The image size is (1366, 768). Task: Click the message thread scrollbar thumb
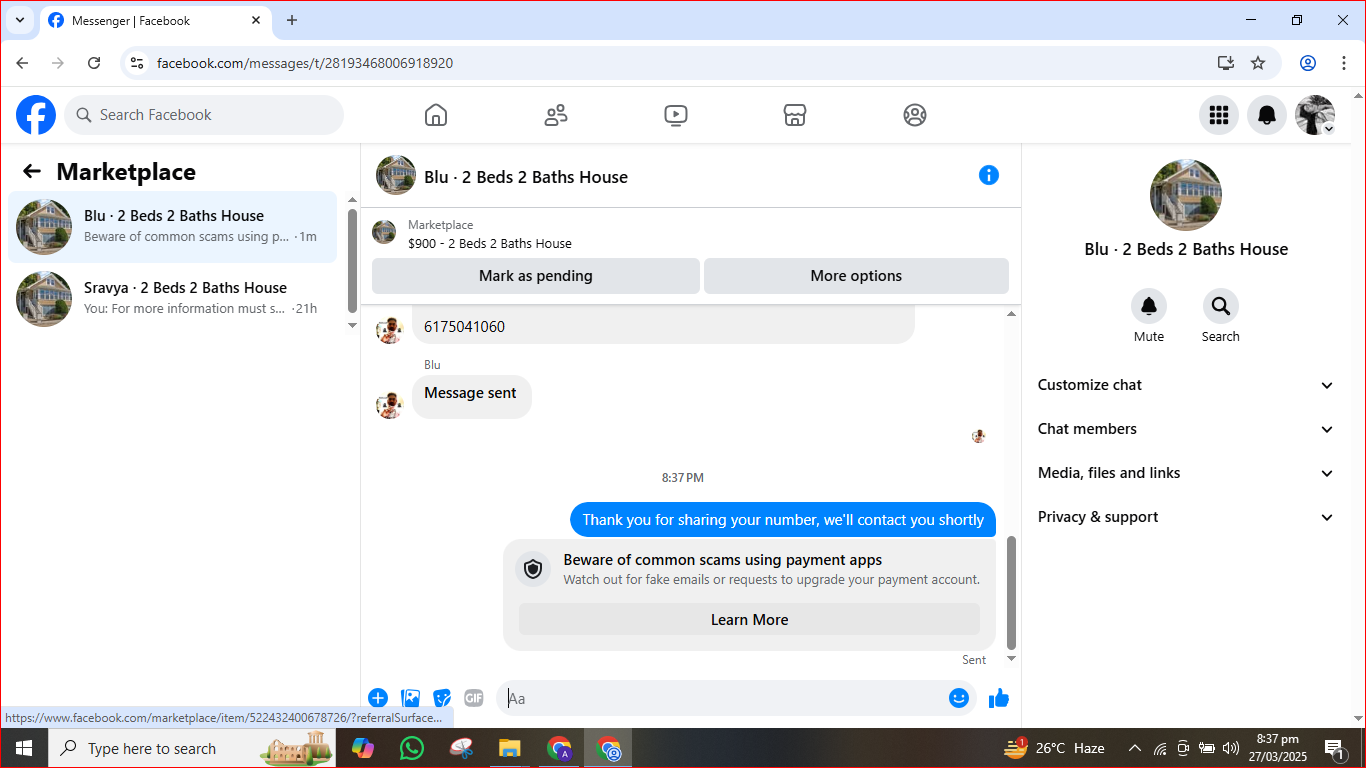tap(1011, 592)
